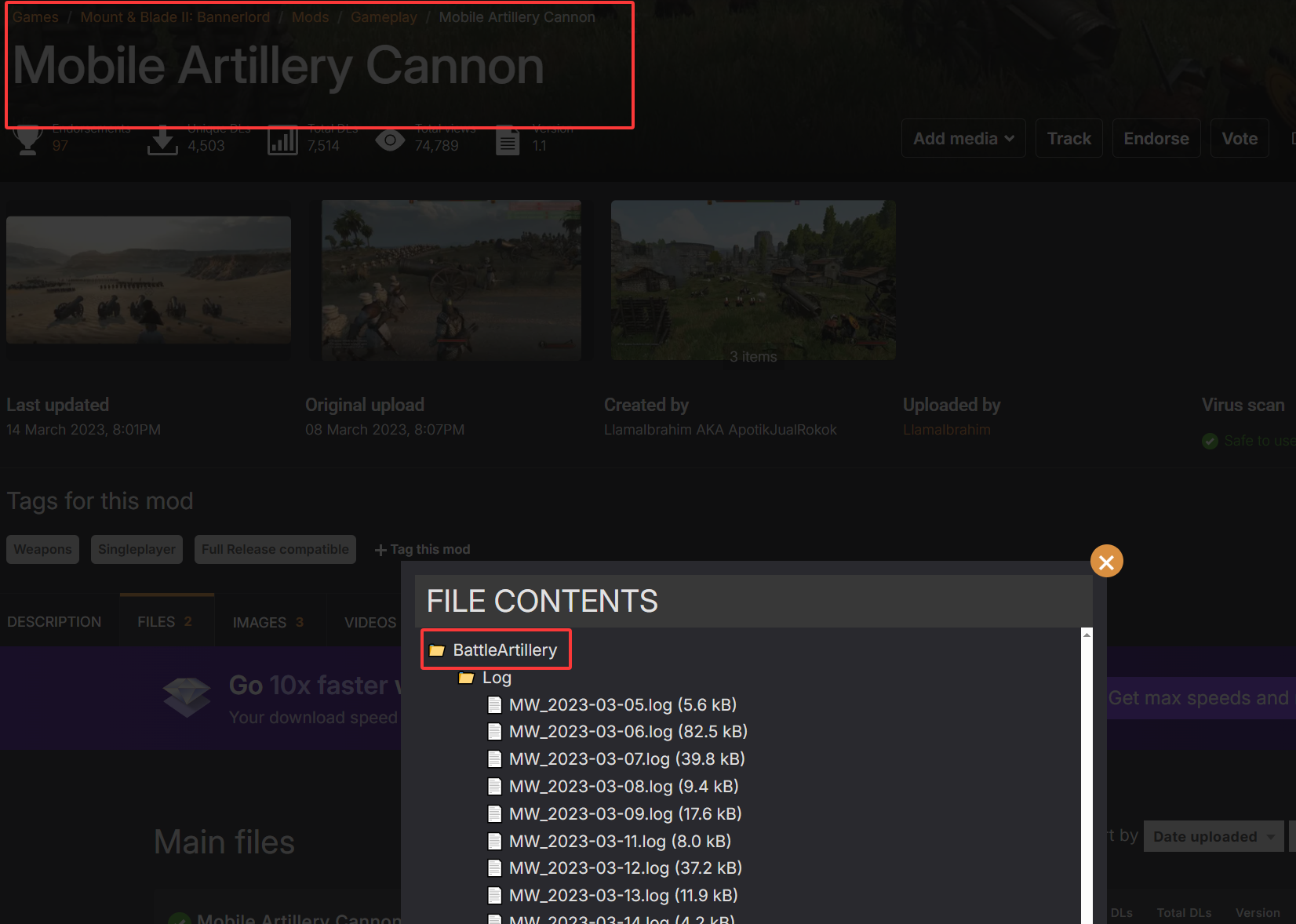Click the BattleArtillery folder icon
The image size is (1296, 924).
click(x=437, y=650)
